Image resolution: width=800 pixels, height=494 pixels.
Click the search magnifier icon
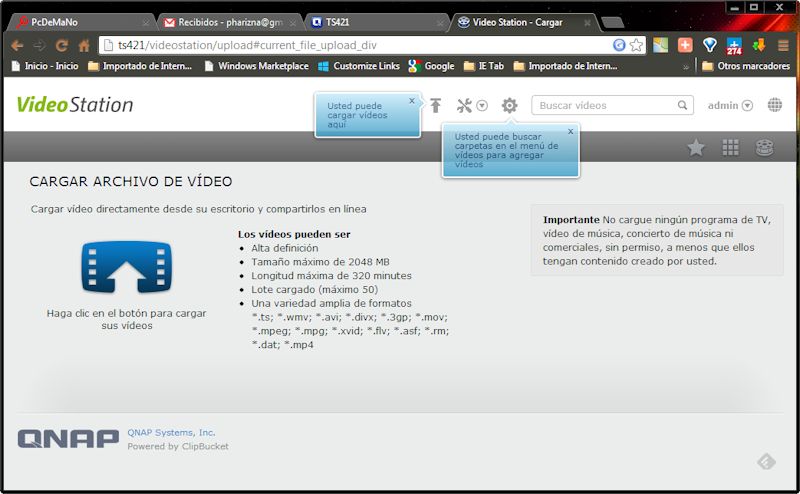click(x=682, y=105)
